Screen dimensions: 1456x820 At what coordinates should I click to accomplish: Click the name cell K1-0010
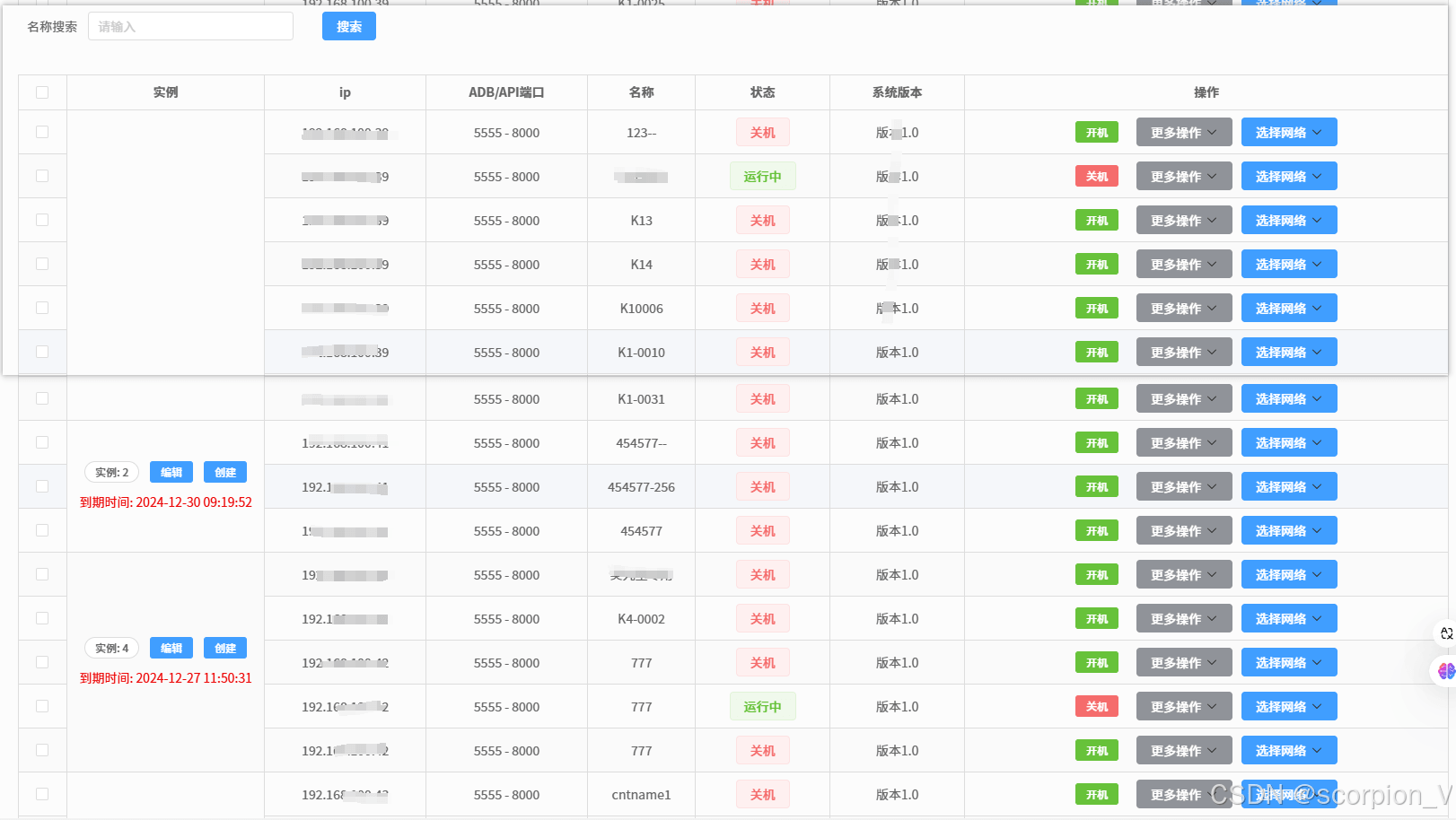point(641,353)
